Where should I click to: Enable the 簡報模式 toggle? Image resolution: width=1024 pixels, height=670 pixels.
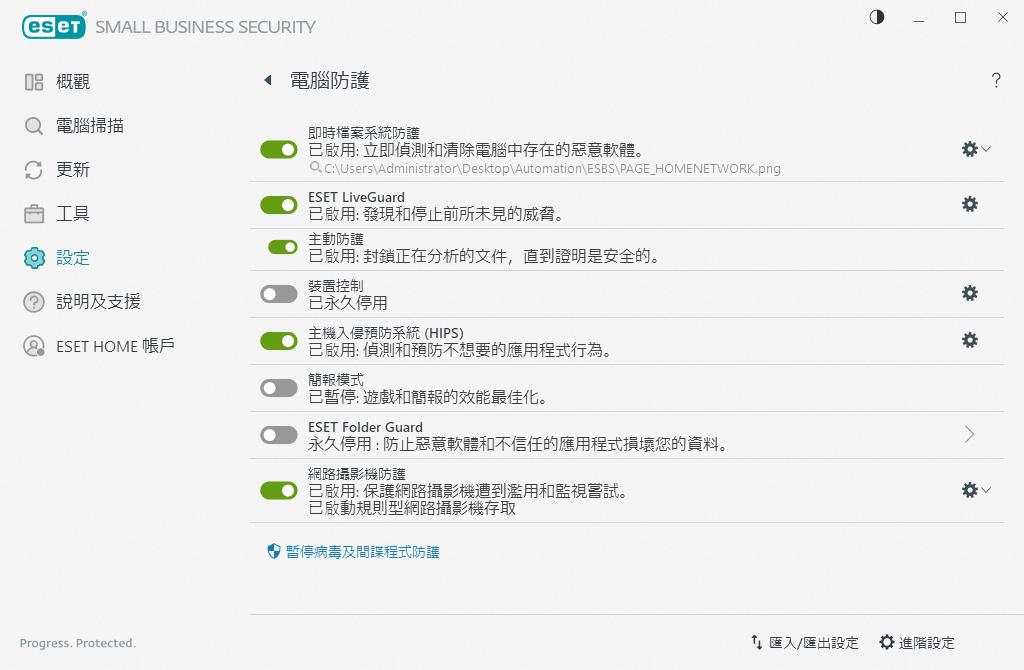[x=279, y=388]
